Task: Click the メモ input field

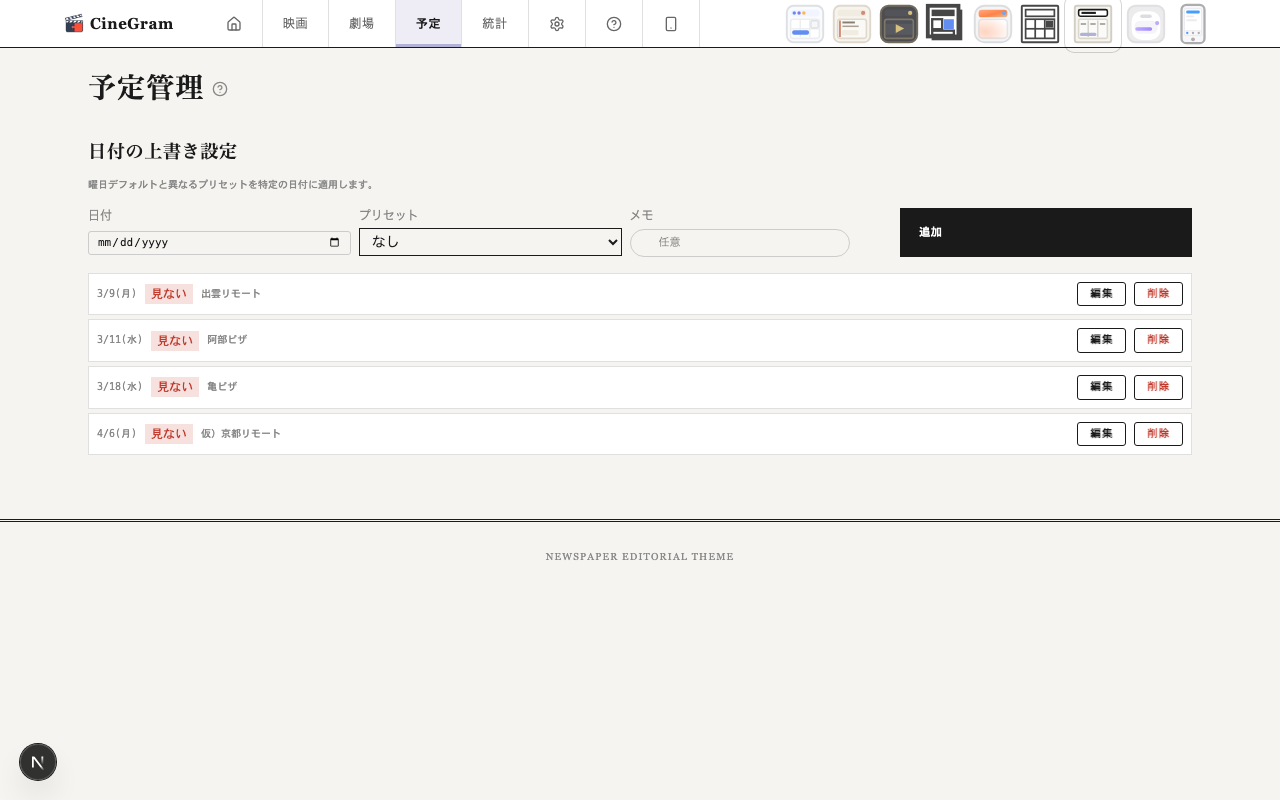Action: click(x=740, y=243)
